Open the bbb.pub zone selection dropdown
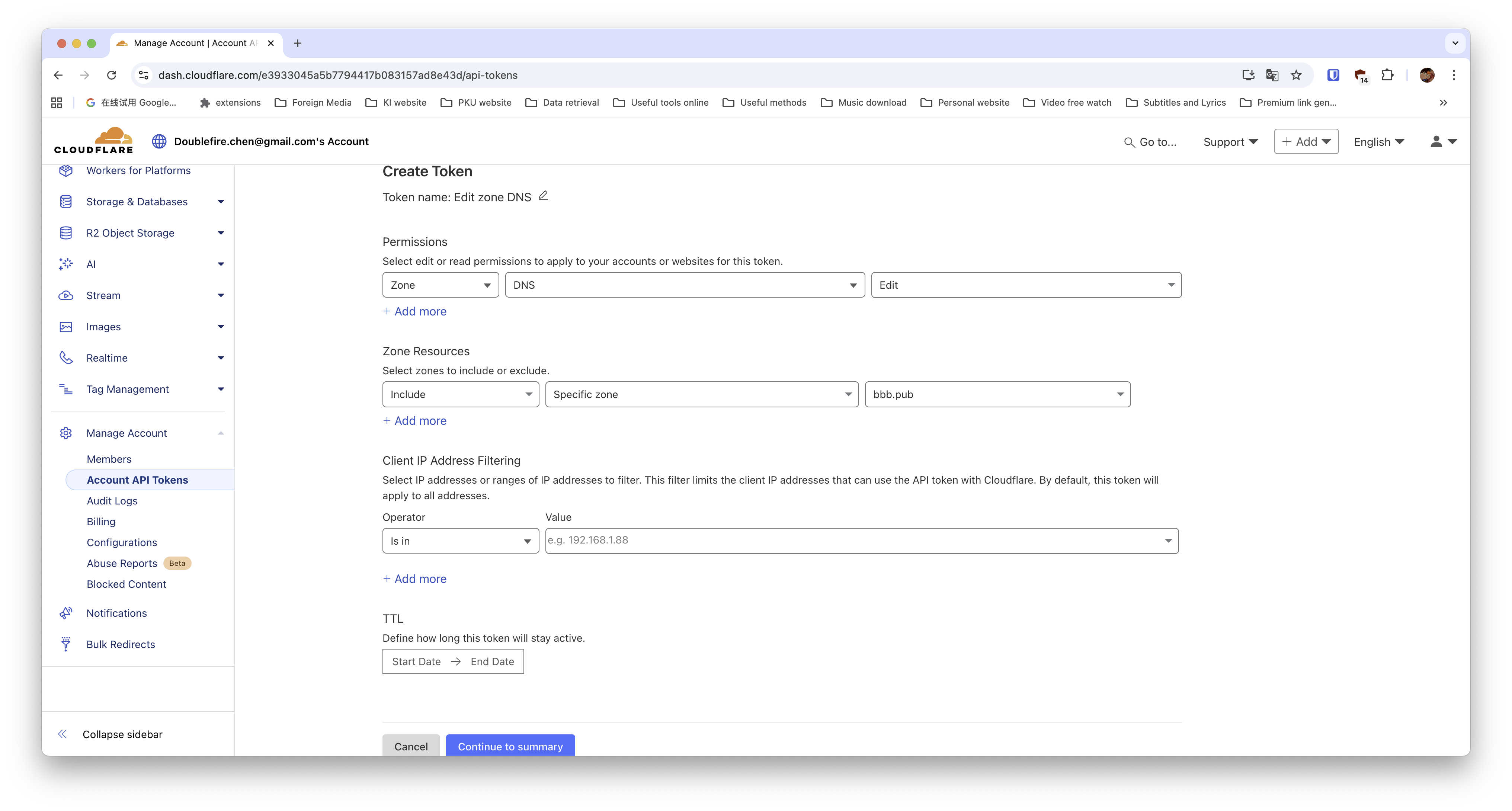 pyautogui.click(x=997, y=394)
